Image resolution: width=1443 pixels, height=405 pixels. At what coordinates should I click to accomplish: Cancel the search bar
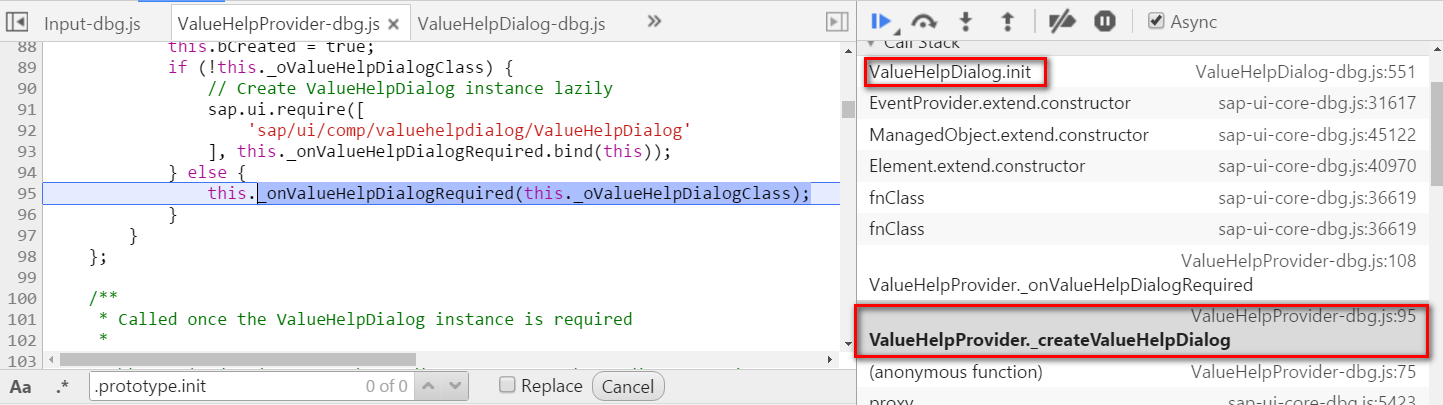click(x=628, y=386)
